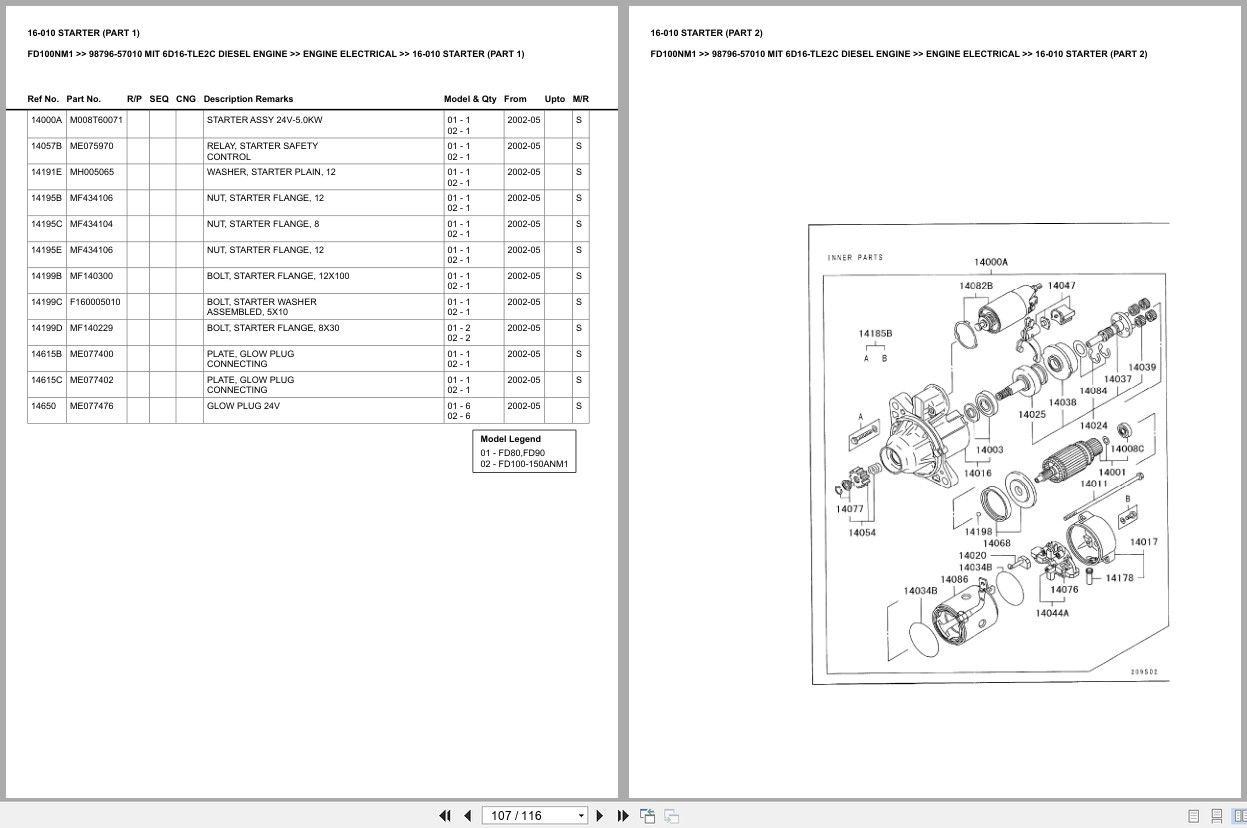Click the 16-010 STARTER (PART 2) title

707,33
